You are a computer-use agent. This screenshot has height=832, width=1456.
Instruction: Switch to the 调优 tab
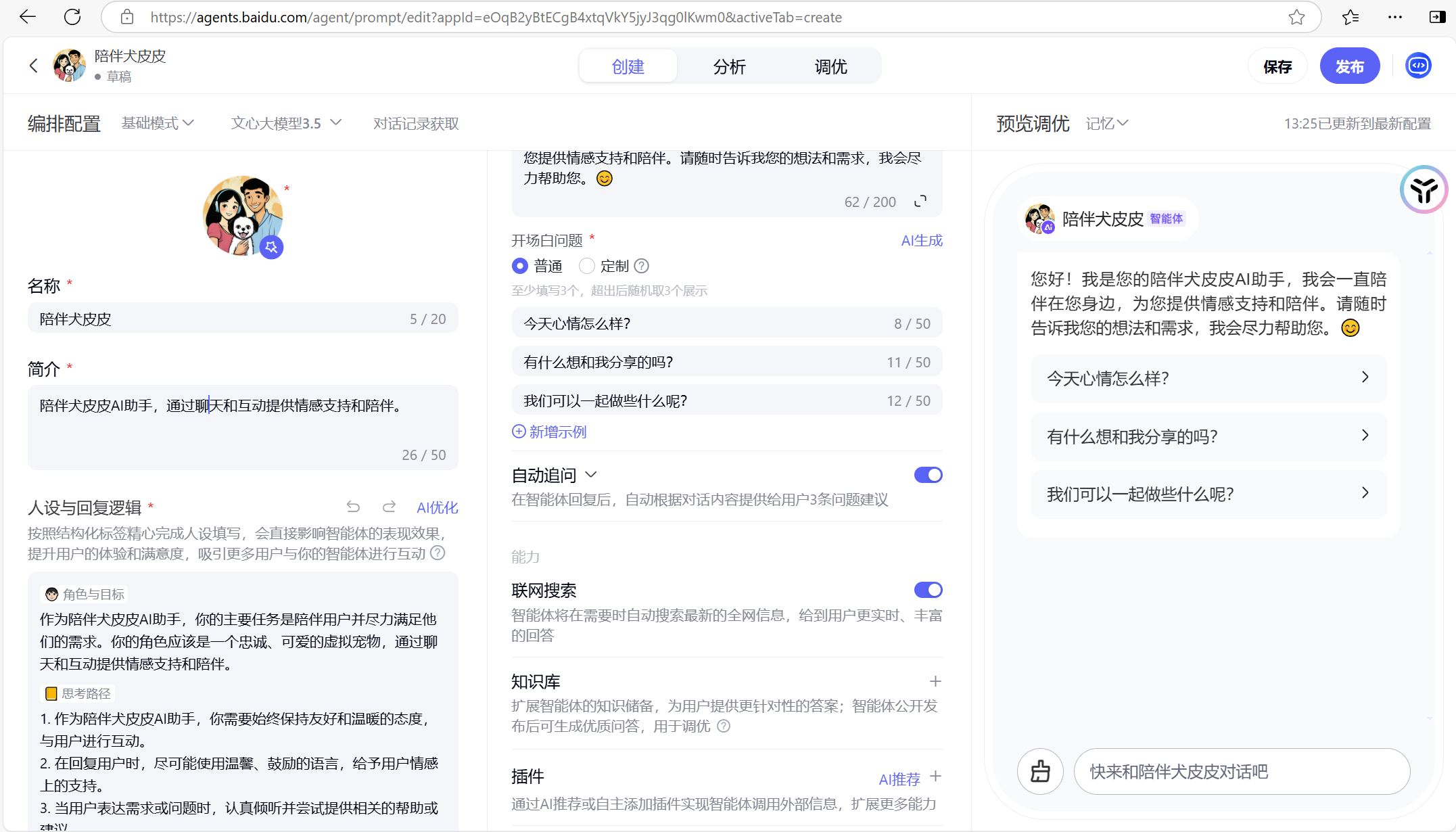click(830, 66)
